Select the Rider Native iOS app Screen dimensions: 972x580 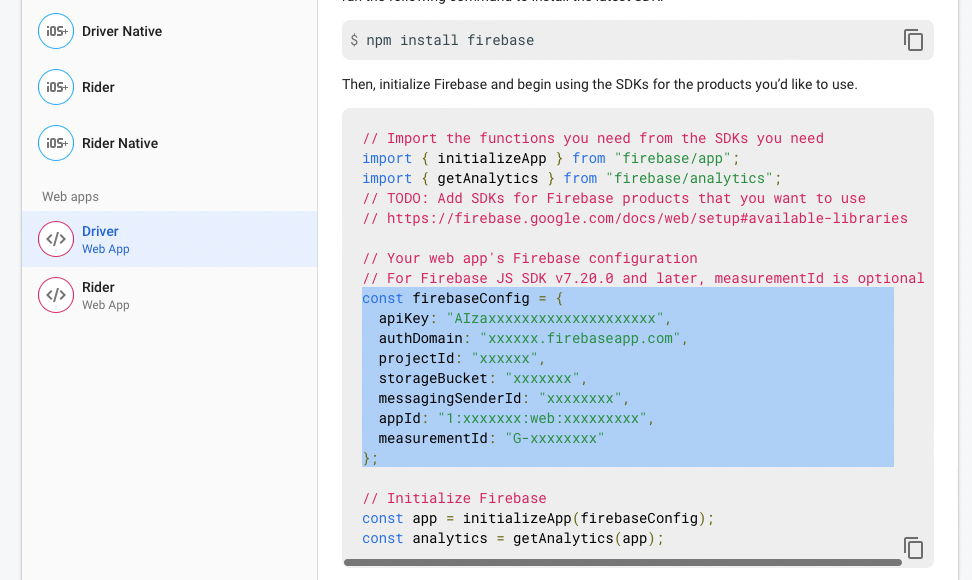(x=169, y=143)
